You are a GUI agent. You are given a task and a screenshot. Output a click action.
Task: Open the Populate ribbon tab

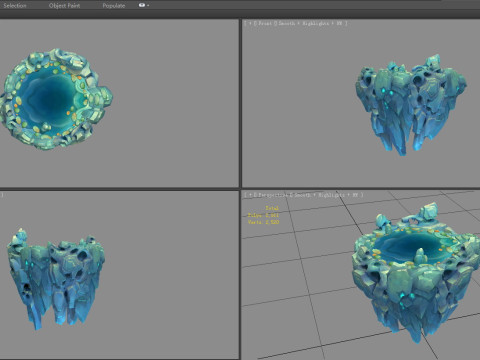tap(114, 6)
